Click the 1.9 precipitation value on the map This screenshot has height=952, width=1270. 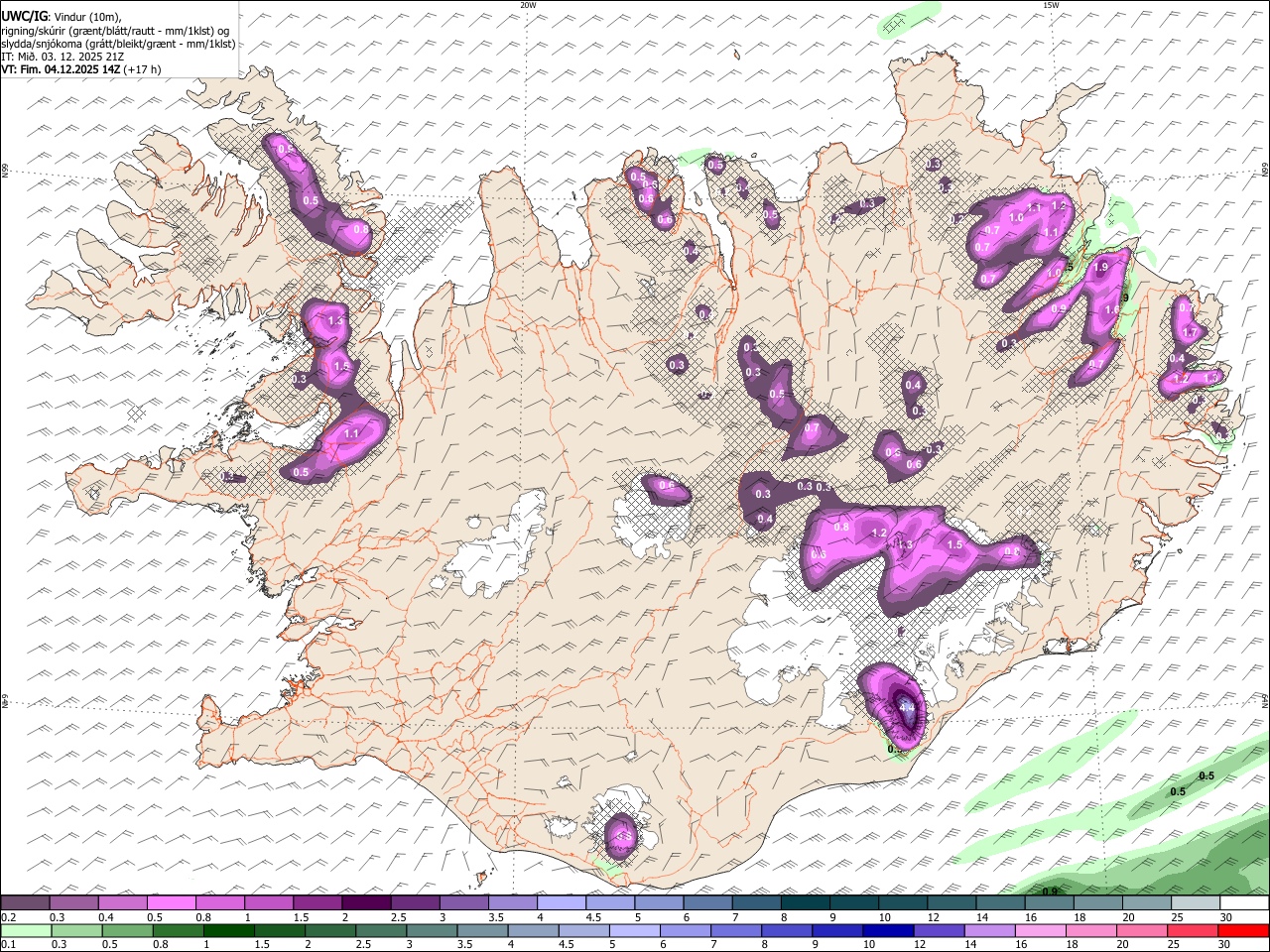coord(1100,268)
